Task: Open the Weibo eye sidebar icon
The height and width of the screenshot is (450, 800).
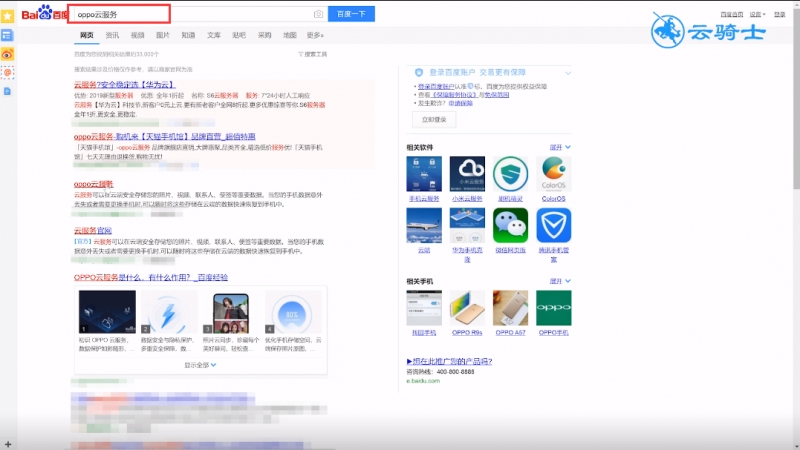Action: [7, 54]
